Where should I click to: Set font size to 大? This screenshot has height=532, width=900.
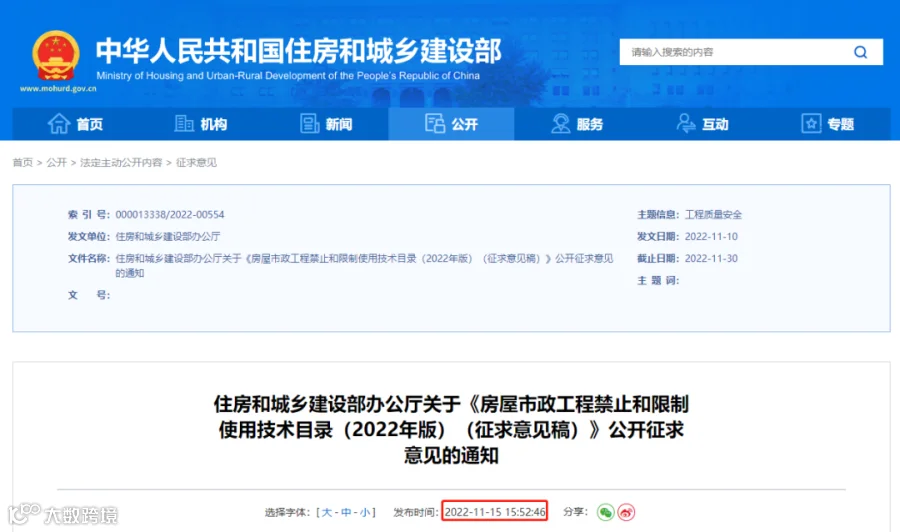tap(327, 512)
